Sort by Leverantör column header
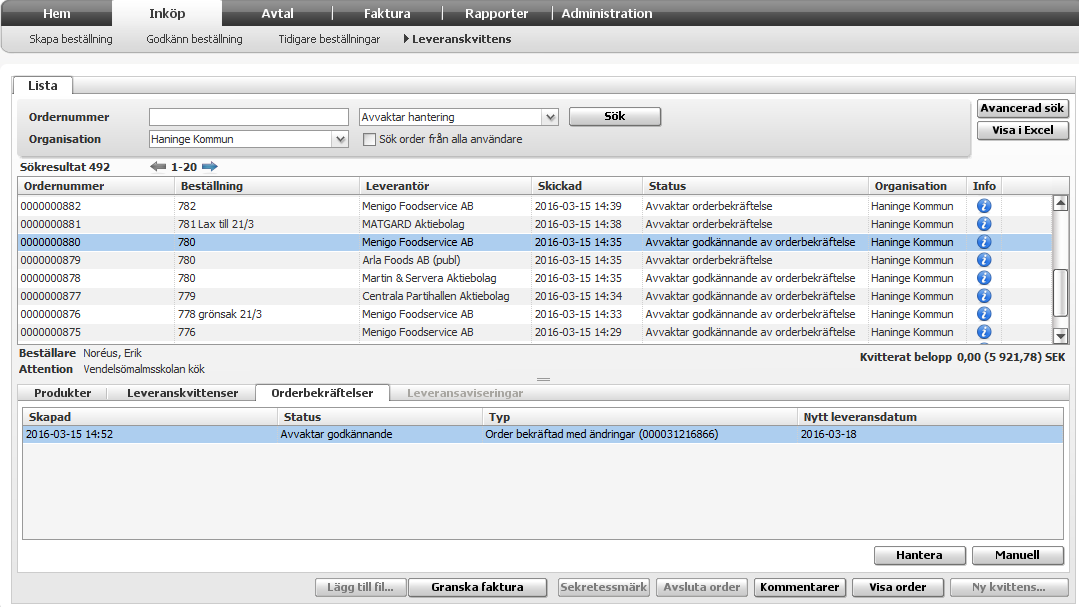Viewport: 1079px width, 607px height. [x=445, y=186]
